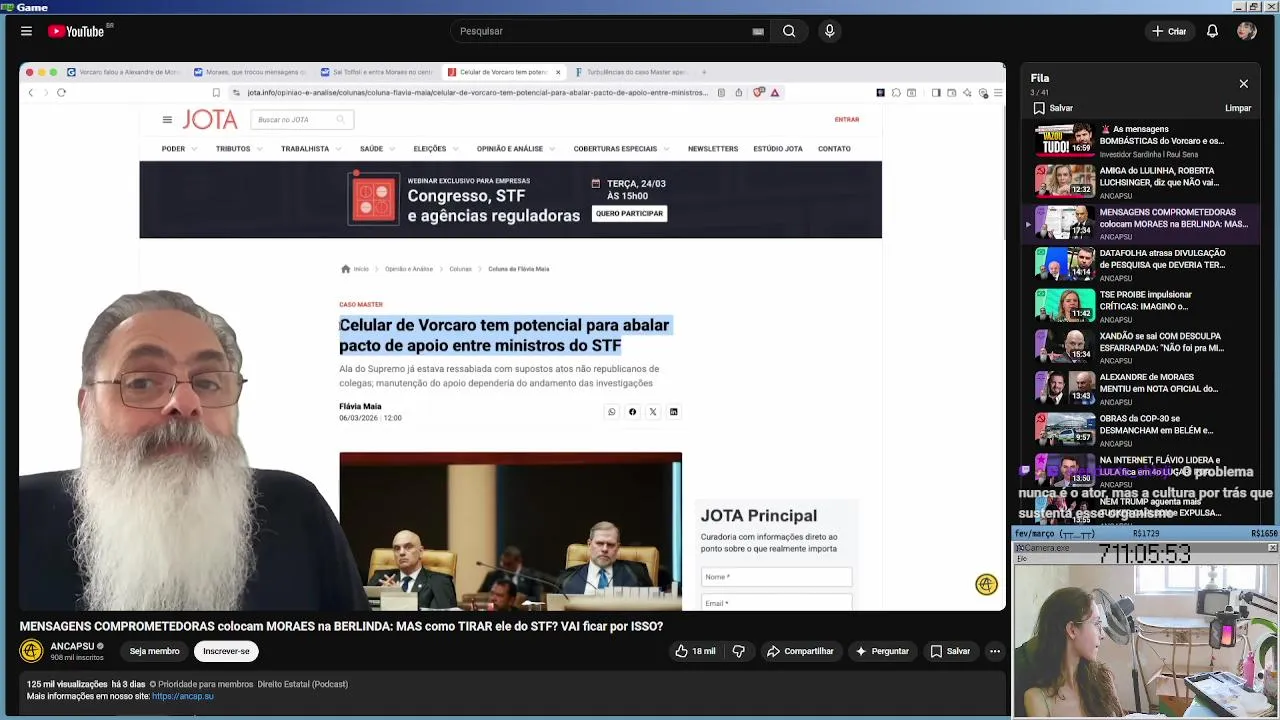The width and height of the screenshot is (1280, 720).
Task: Open queue video OBRAS da COP-30 se DESMANCHAM
Action: point(1141,429)
